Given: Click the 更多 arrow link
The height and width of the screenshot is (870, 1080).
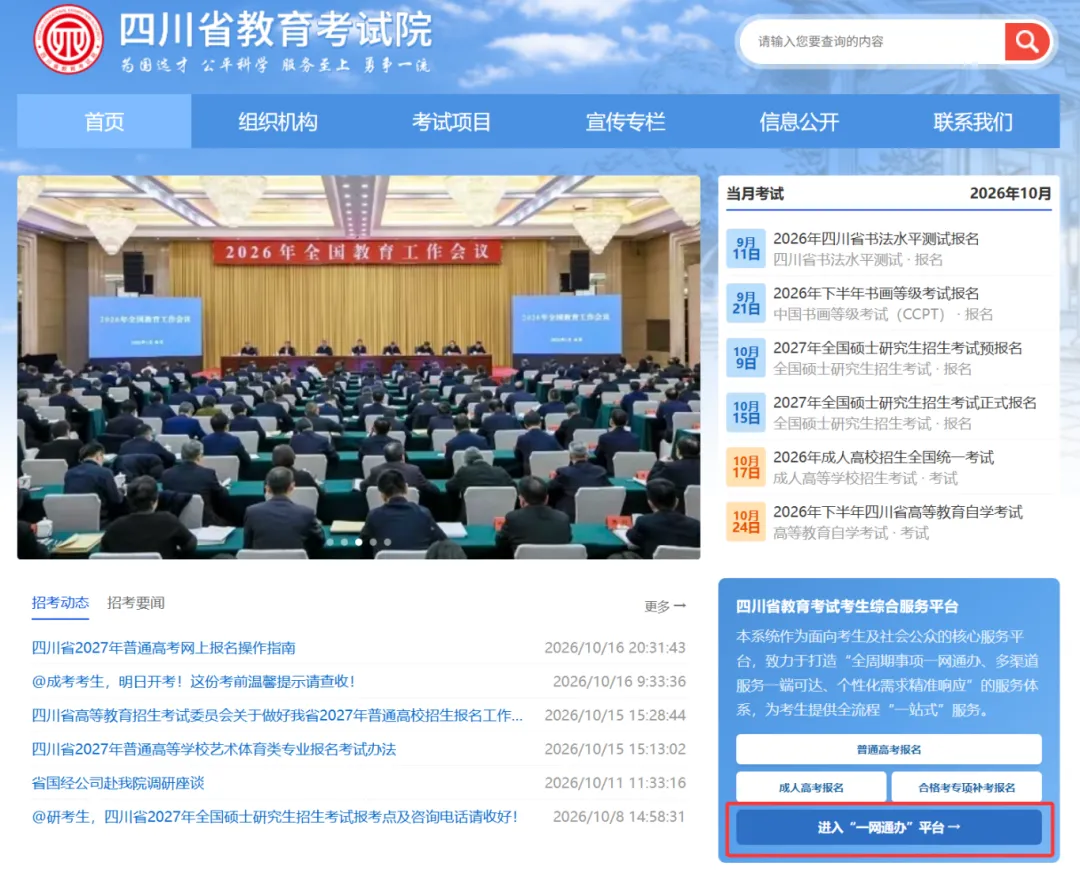Looking at the screenshot, I should click(665, 606).
